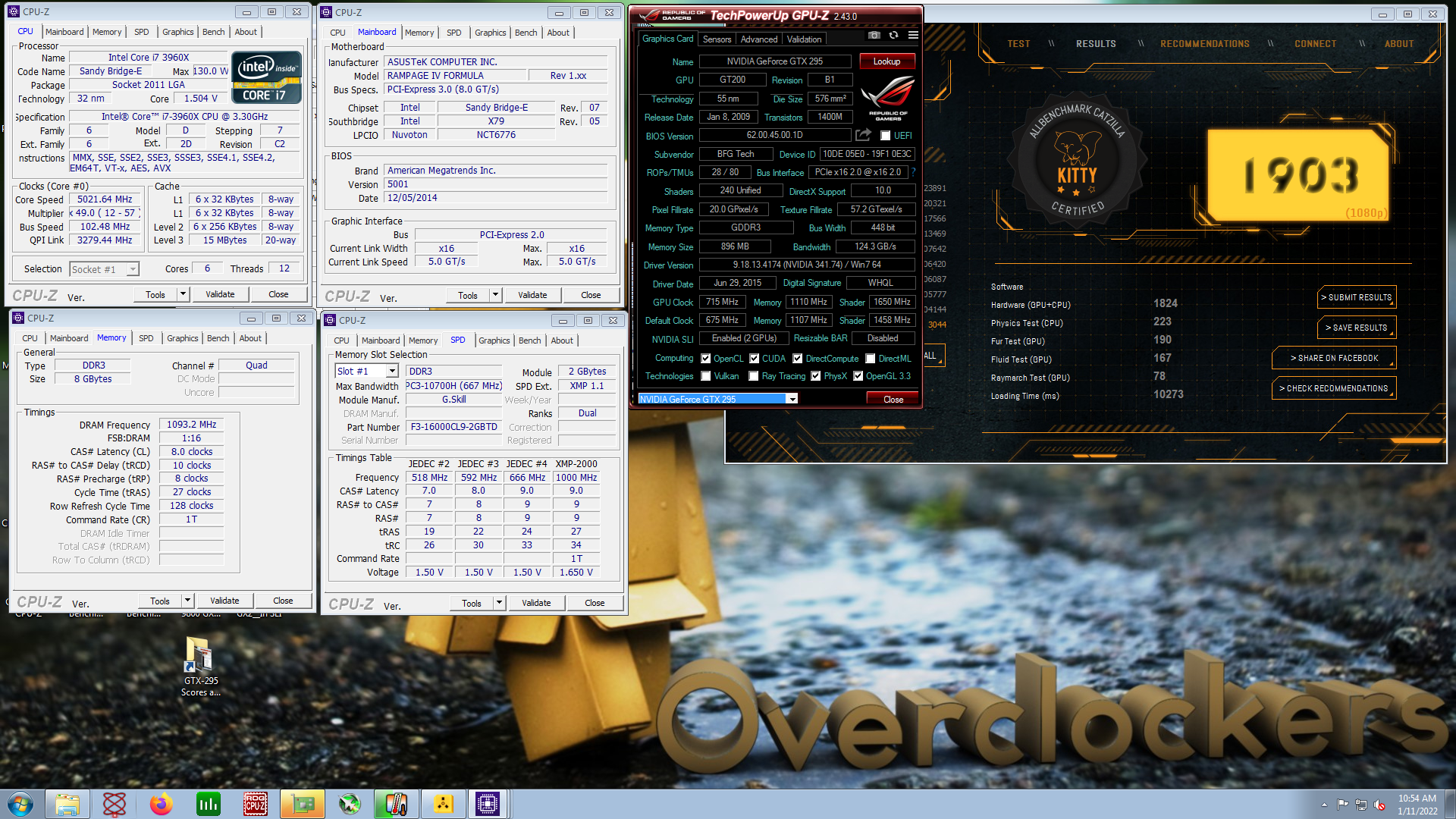Image resolution: width=1456 pixels, height=819 pixels.
Task: Switch to GPU-Z graphics card taskbar icon
Action: (x=302, y=804)
